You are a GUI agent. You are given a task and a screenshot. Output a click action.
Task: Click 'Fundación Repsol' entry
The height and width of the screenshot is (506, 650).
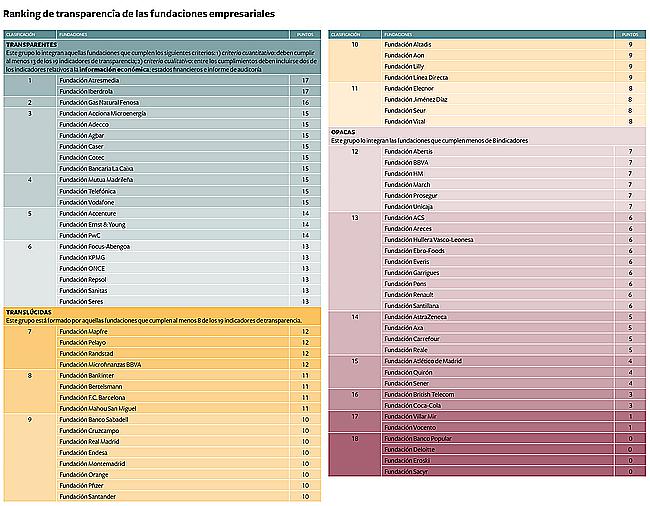click(83, 279)
